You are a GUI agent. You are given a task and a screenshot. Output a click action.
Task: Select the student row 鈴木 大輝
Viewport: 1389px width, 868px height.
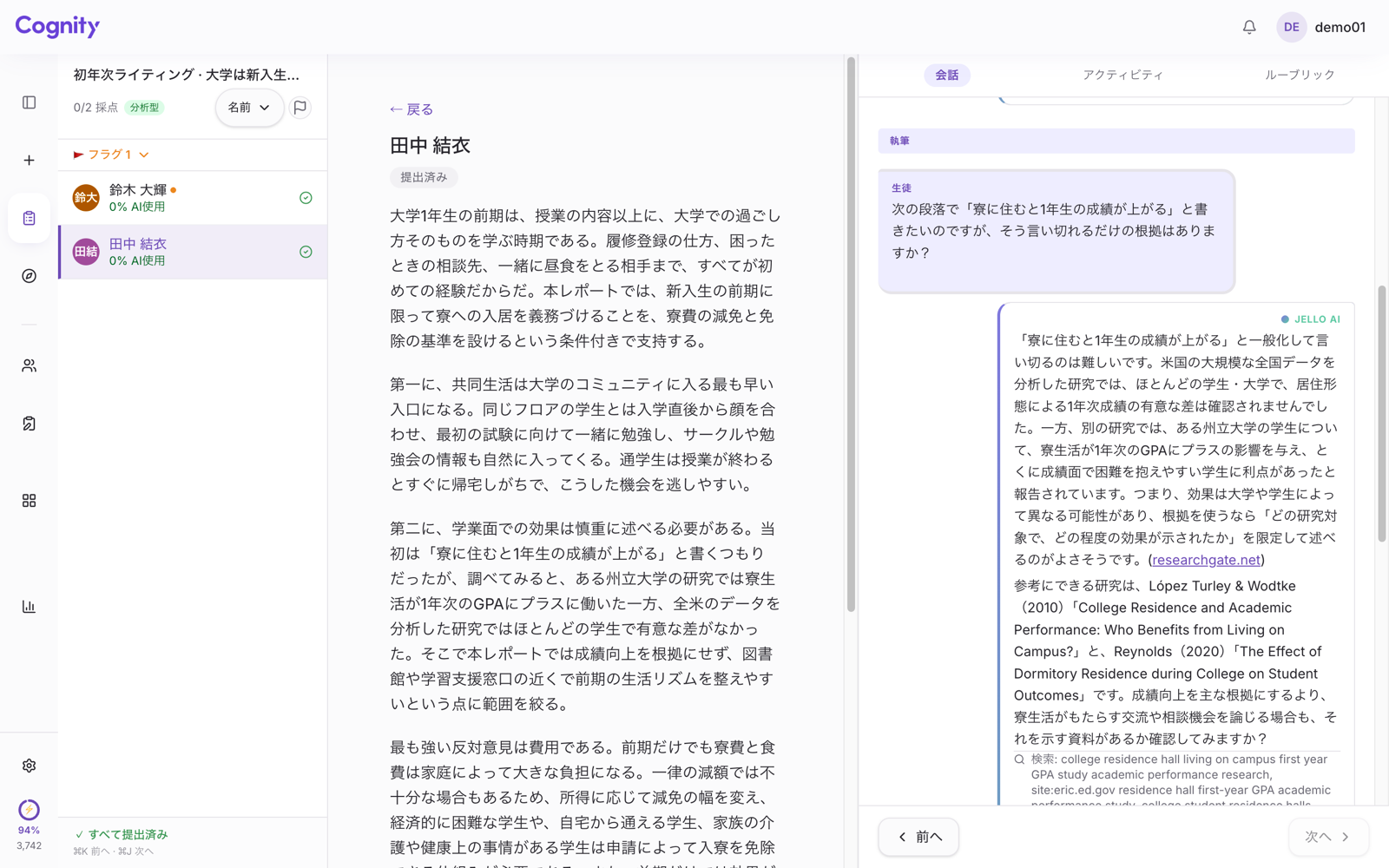pos(193,198)
